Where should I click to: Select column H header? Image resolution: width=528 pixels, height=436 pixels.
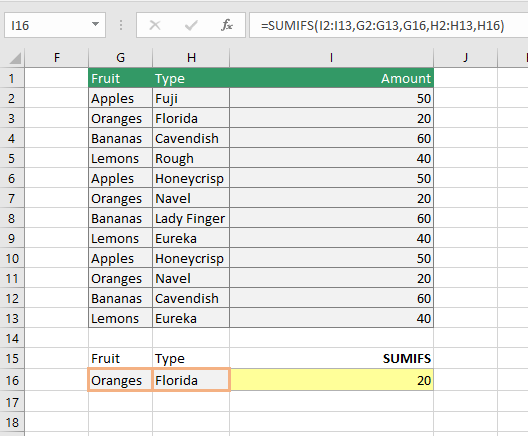[191, 58]
